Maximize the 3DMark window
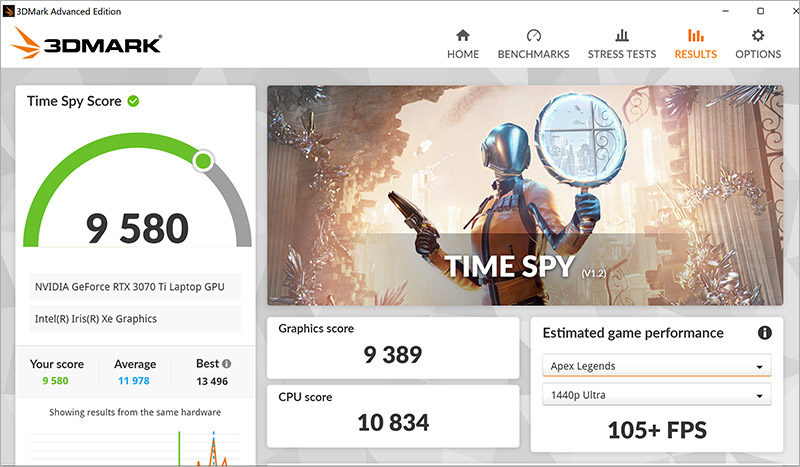 point(760,11)
